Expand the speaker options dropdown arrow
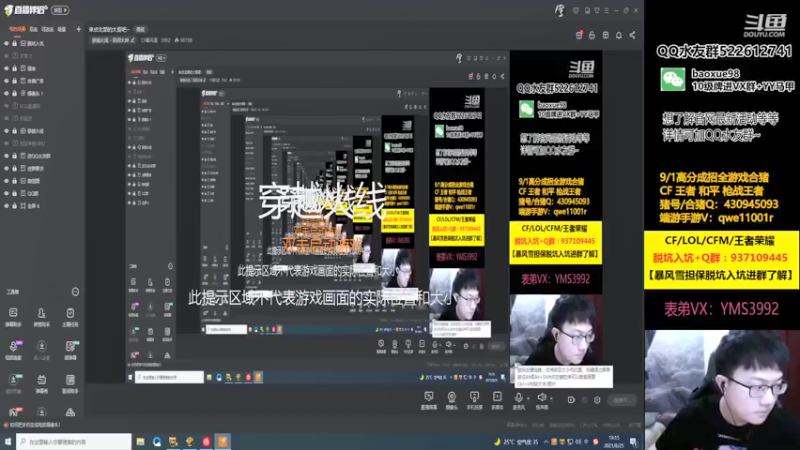Screen dimensions: 800x450 pyautogui.click(x=551, y=398)
